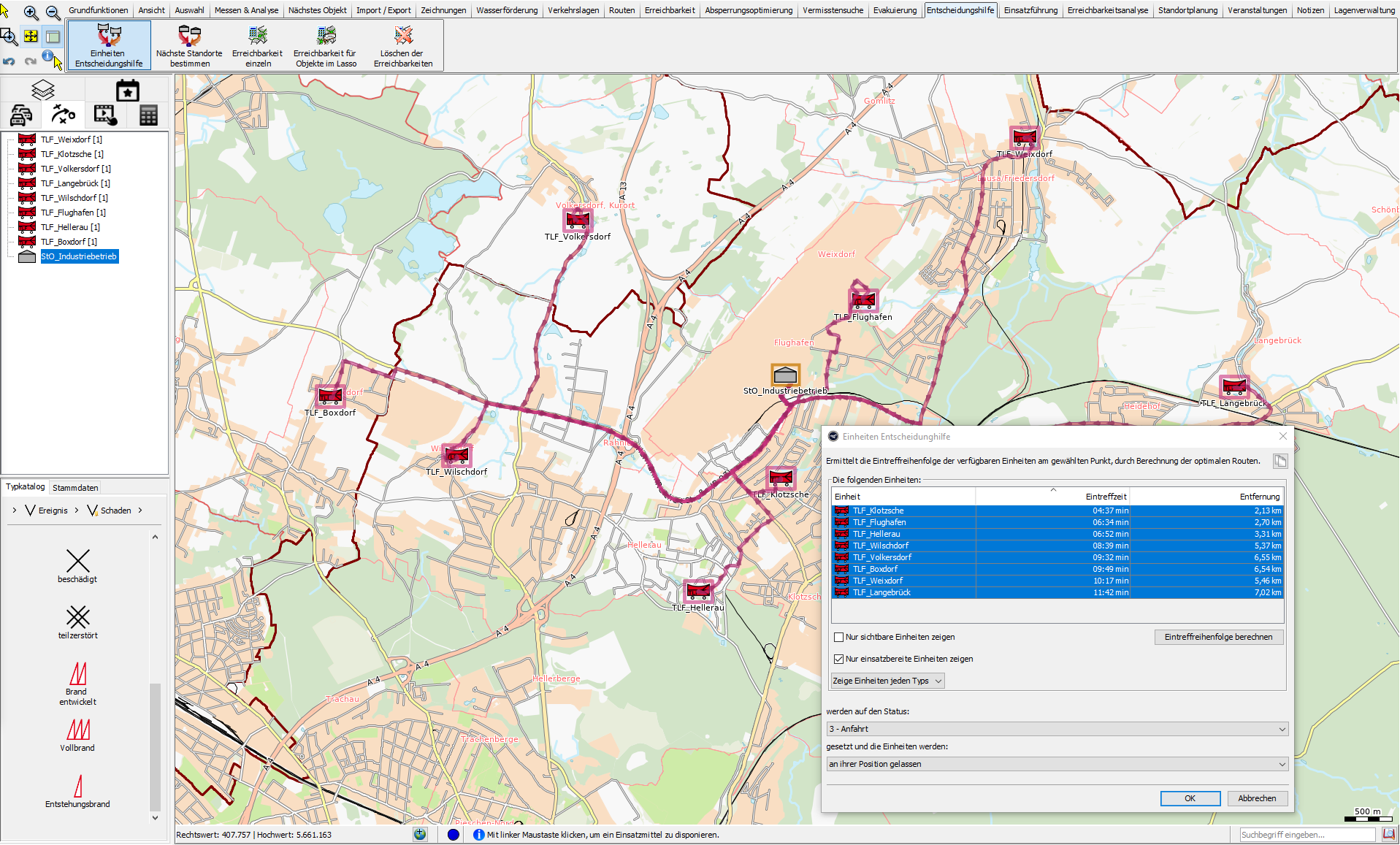Viewport: 1400px width, 845px height.
Task: Click the copy icon in dialog
Action: coord(1279,461)
